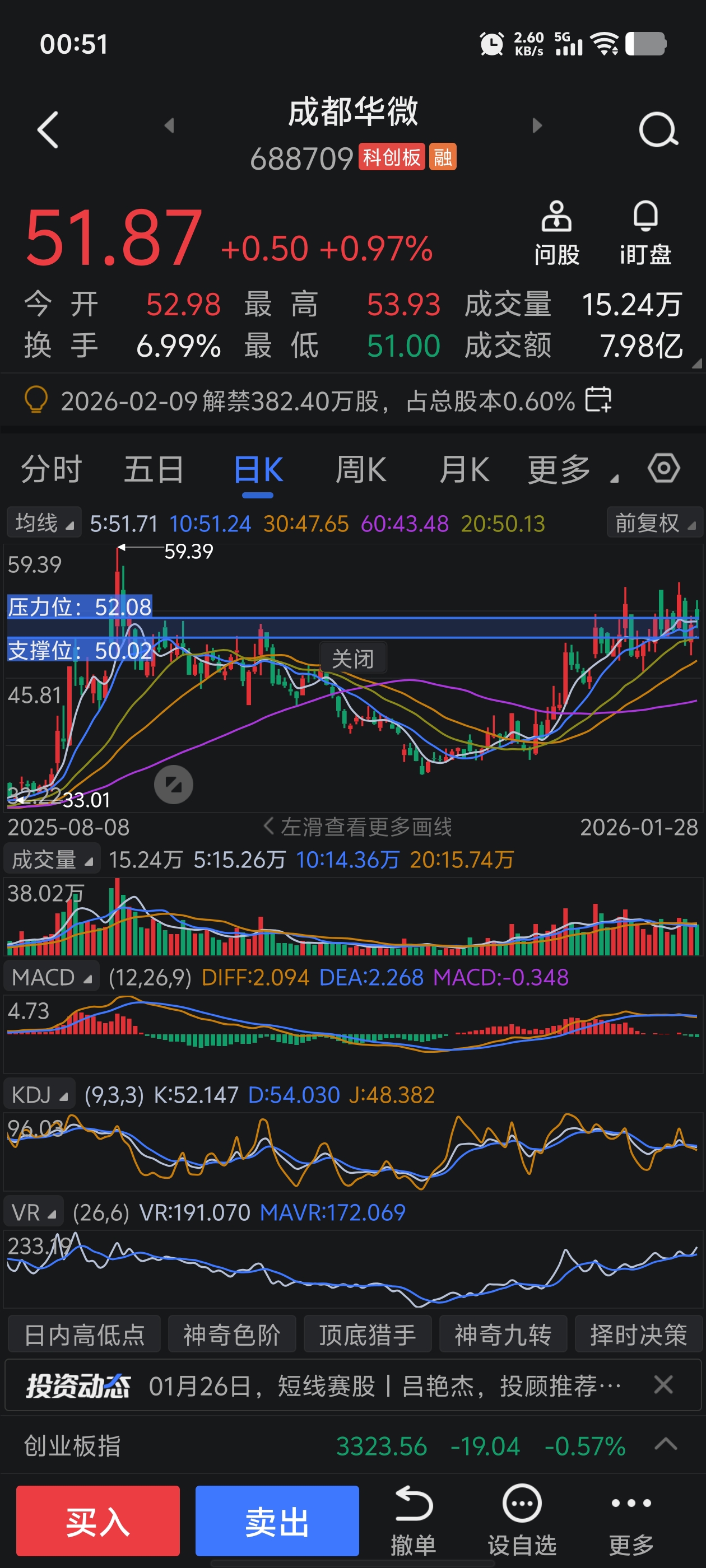Open the 更多 three-dots menu in the bottom bar
This screenshot has height=1568, width=706.
point(631,1518)
